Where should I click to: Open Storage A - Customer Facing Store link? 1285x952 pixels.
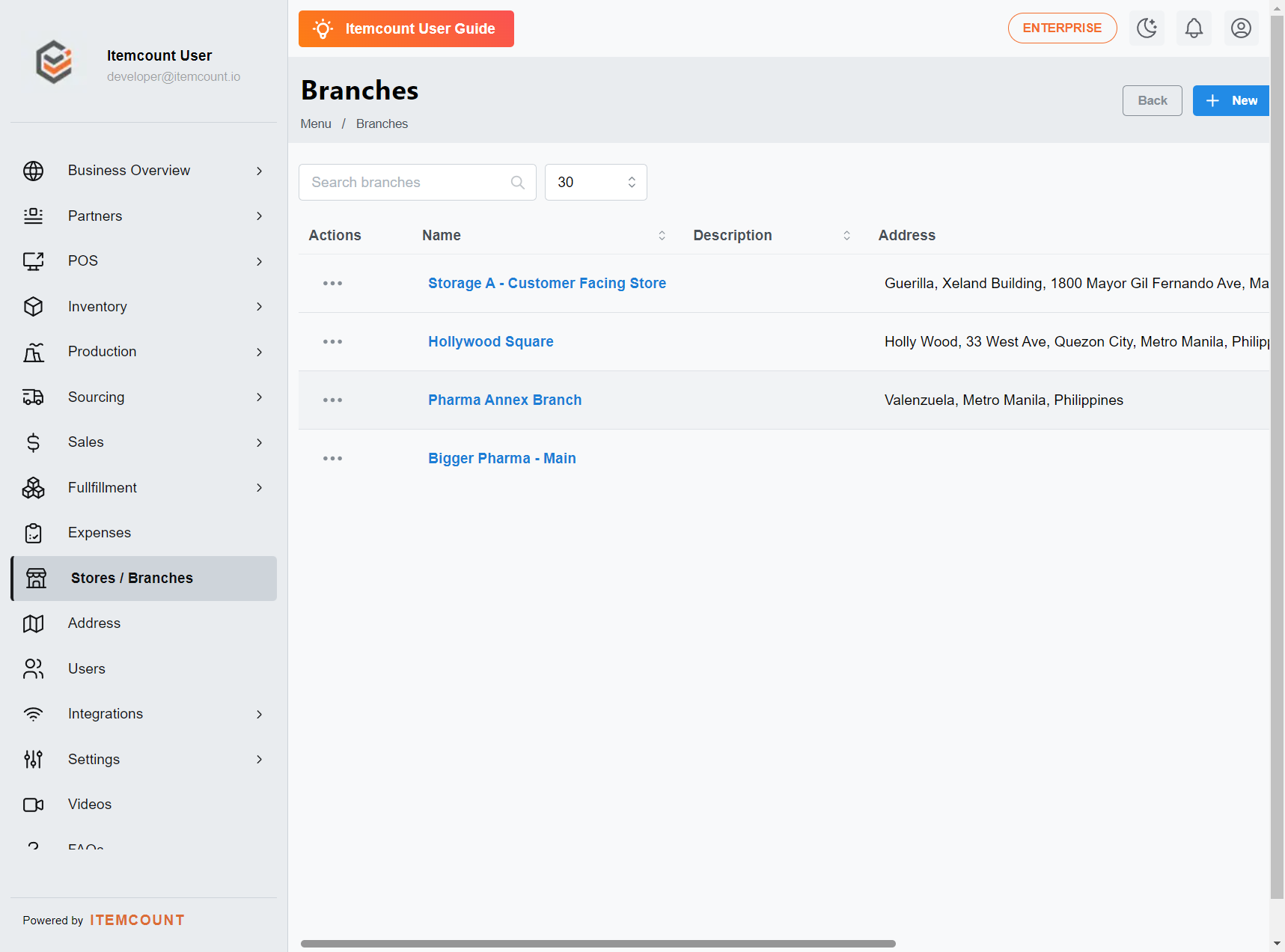pyautogui.click(x=547, y=284)
